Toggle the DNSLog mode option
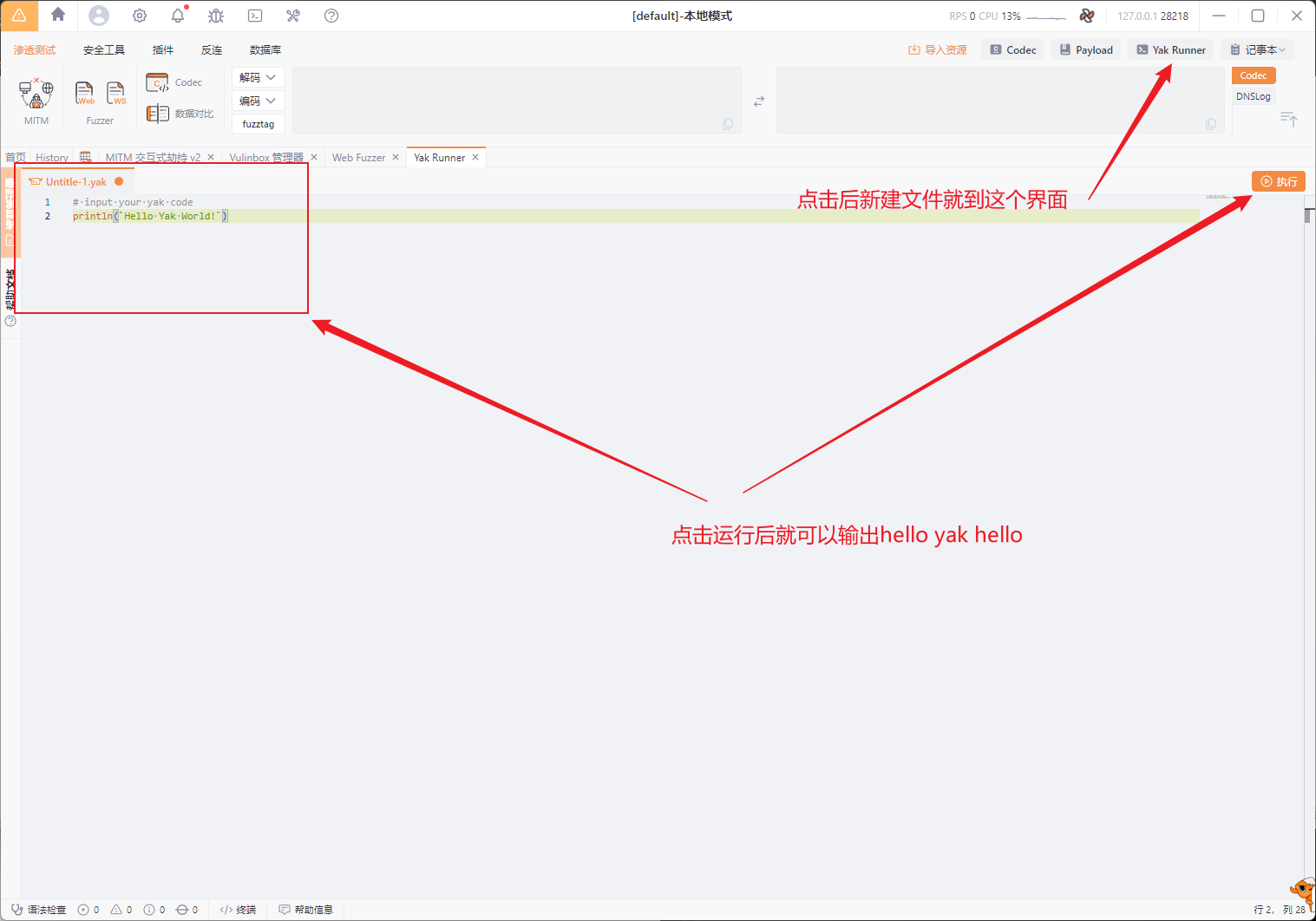 (x=1254, y=96)
